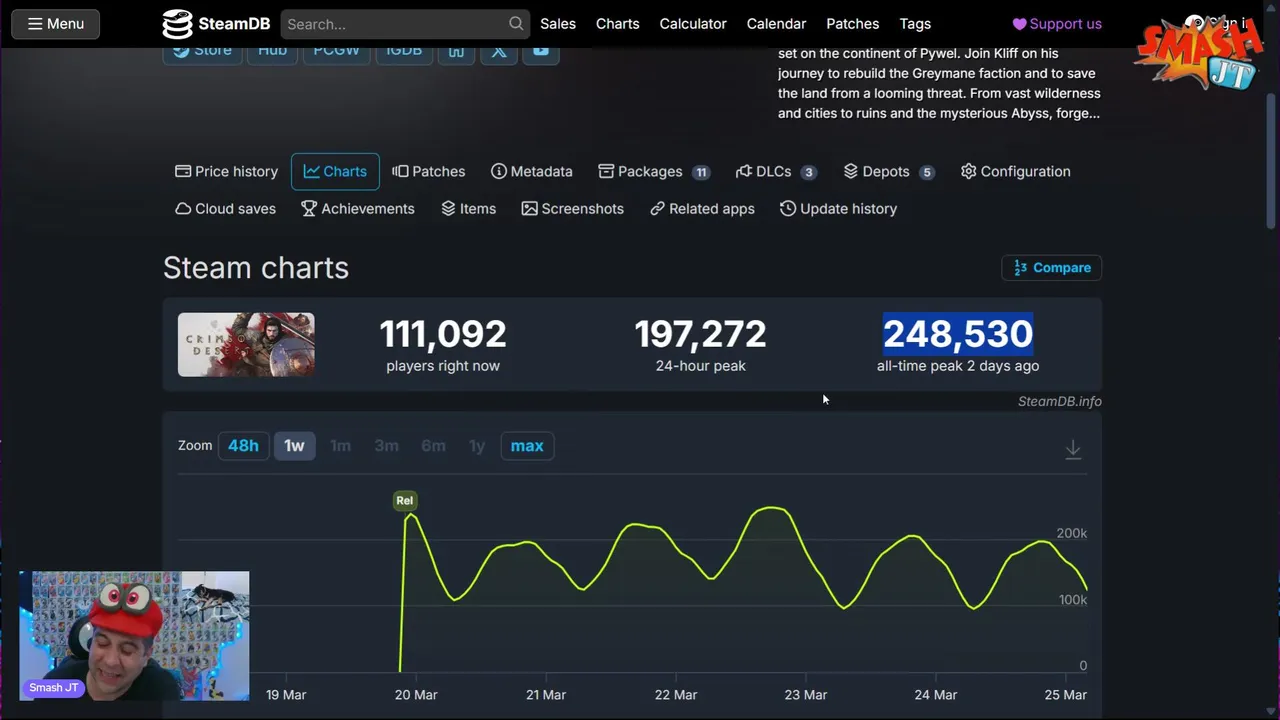The height and width of the screenshot is (720, 1280).
Task: Open the DLCs tab
Action: [x=776, y=171]
